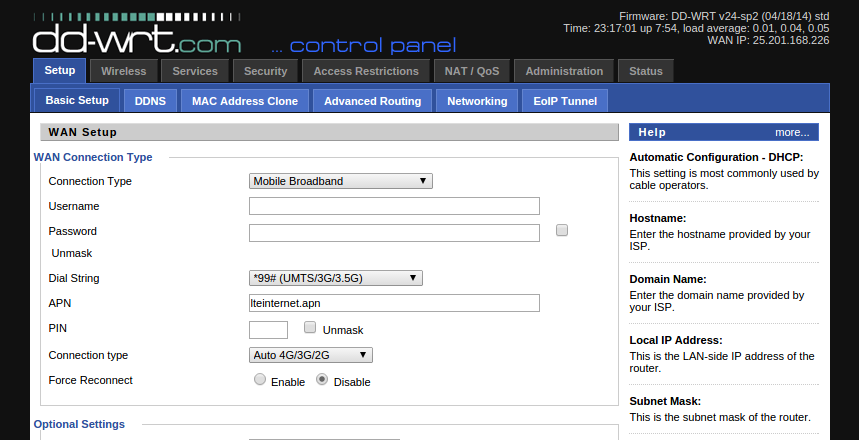The height and width of the screenshot is (440, 859).
Task: Click the Firmware DD-WRT v24-sp2 text
Action: [724, 16]
